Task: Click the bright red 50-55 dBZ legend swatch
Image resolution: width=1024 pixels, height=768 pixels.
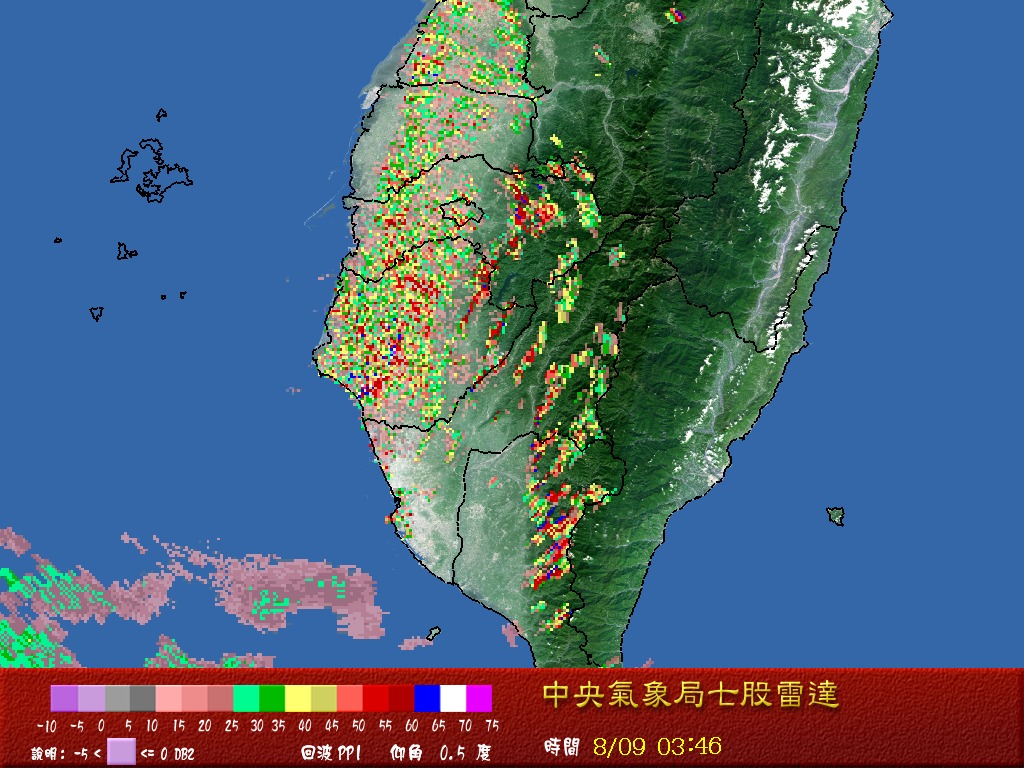Action: click(376, 698)
